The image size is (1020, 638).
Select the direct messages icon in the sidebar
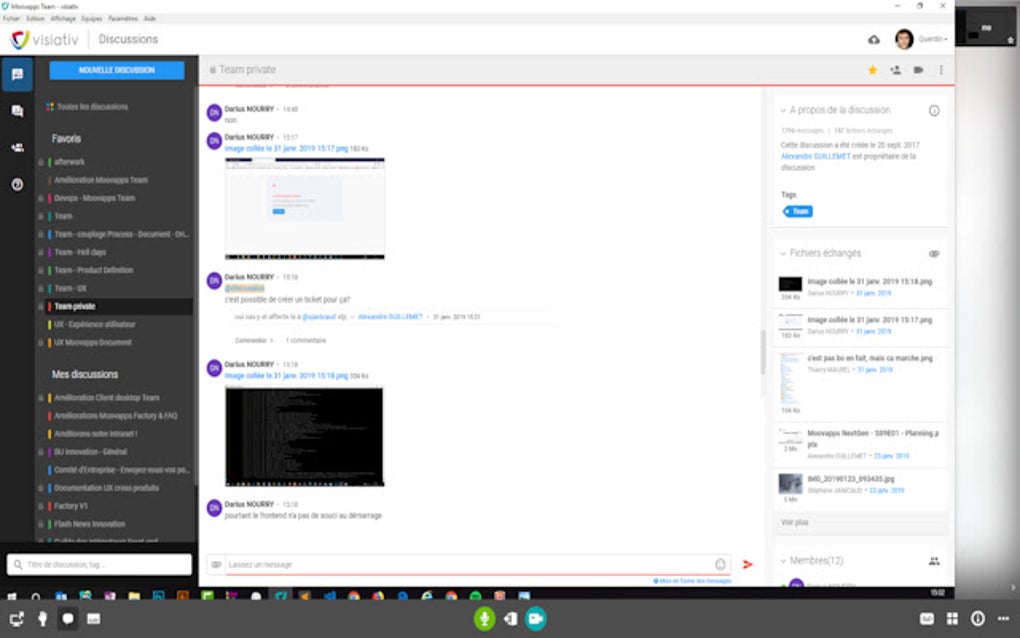click(16, 112)
